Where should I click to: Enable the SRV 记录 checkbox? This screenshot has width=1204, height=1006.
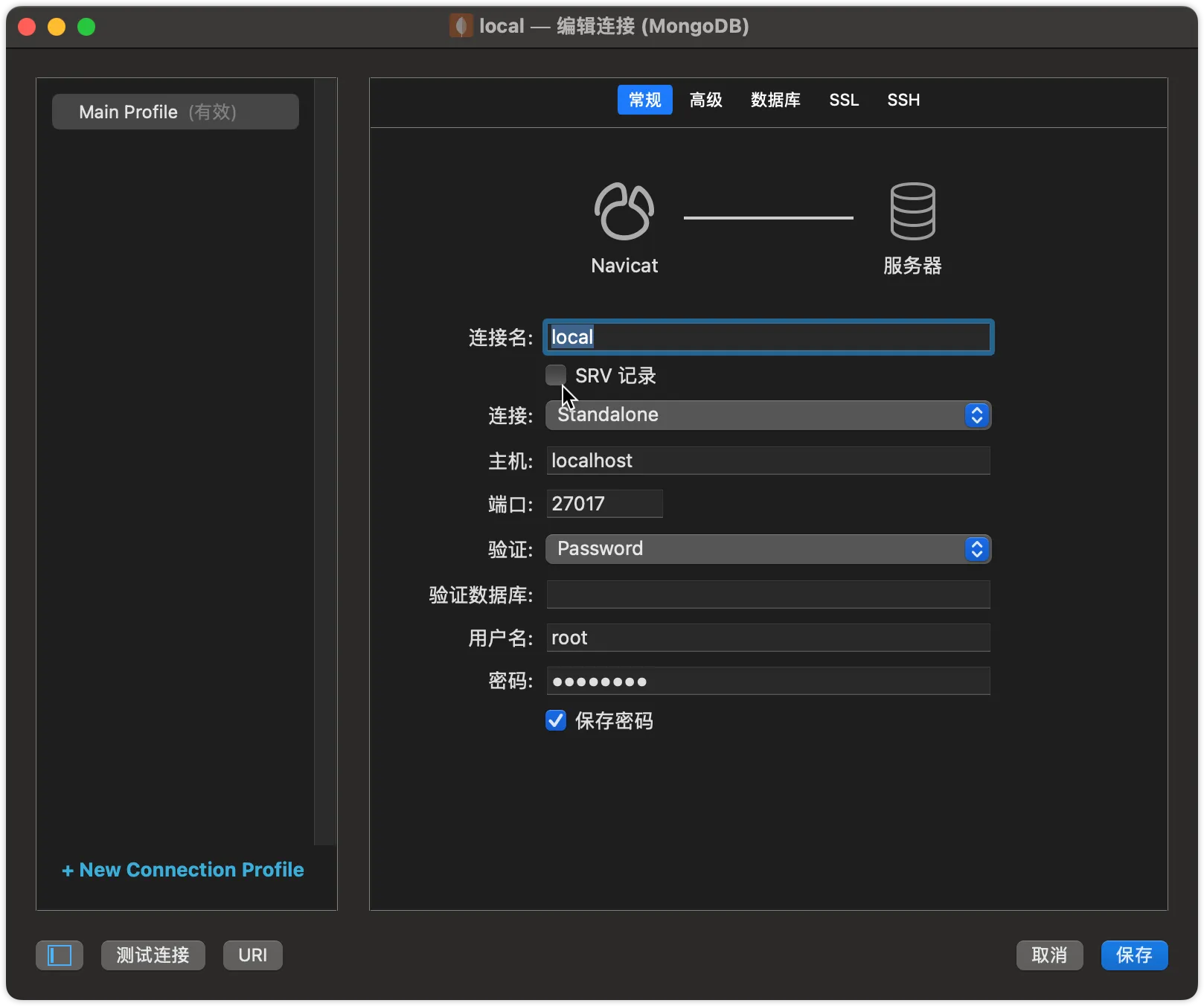click(555, 376)
